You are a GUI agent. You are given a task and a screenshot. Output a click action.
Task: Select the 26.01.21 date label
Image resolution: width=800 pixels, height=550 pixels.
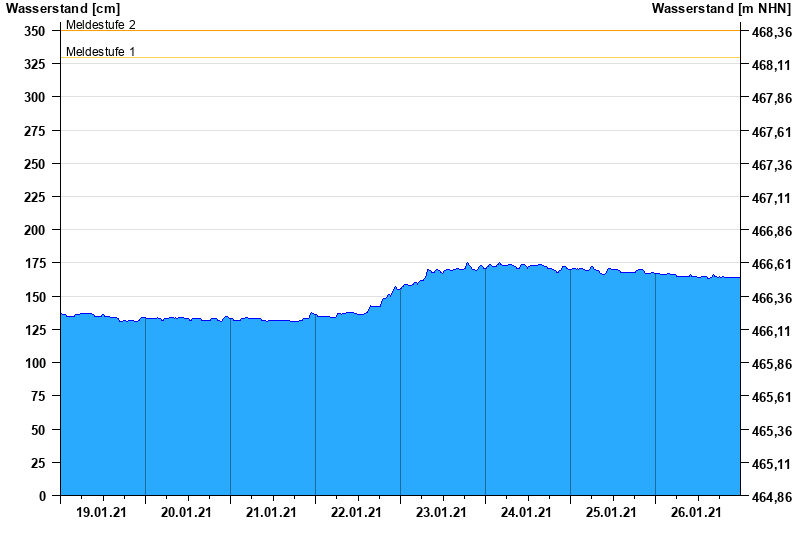pos(697,513)
